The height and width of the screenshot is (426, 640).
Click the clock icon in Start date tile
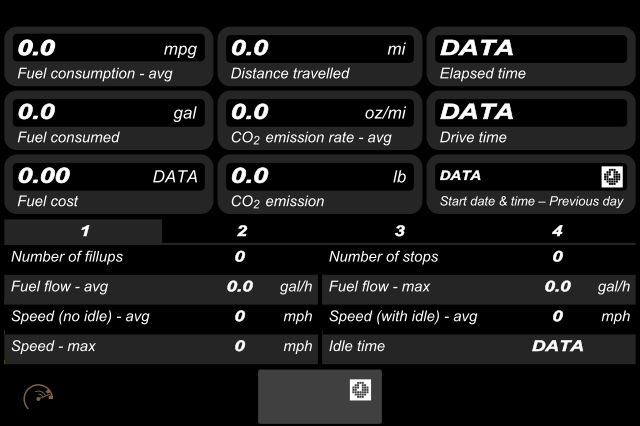[x=612, y=177]
